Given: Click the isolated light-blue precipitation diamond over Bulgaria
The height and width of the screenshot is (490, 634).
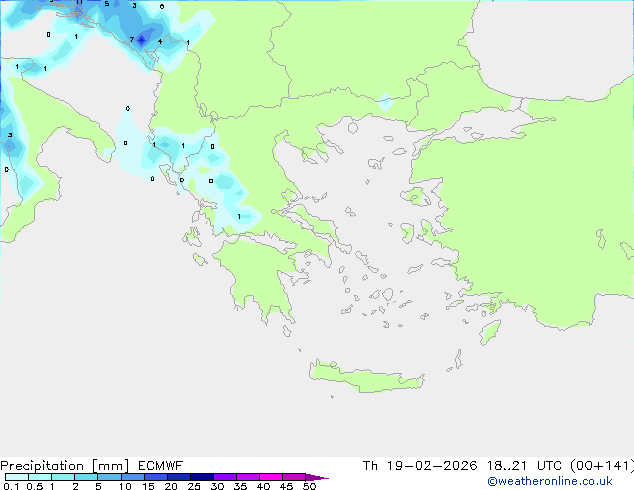Looking at the screenshot, I should tap(385, 101).
